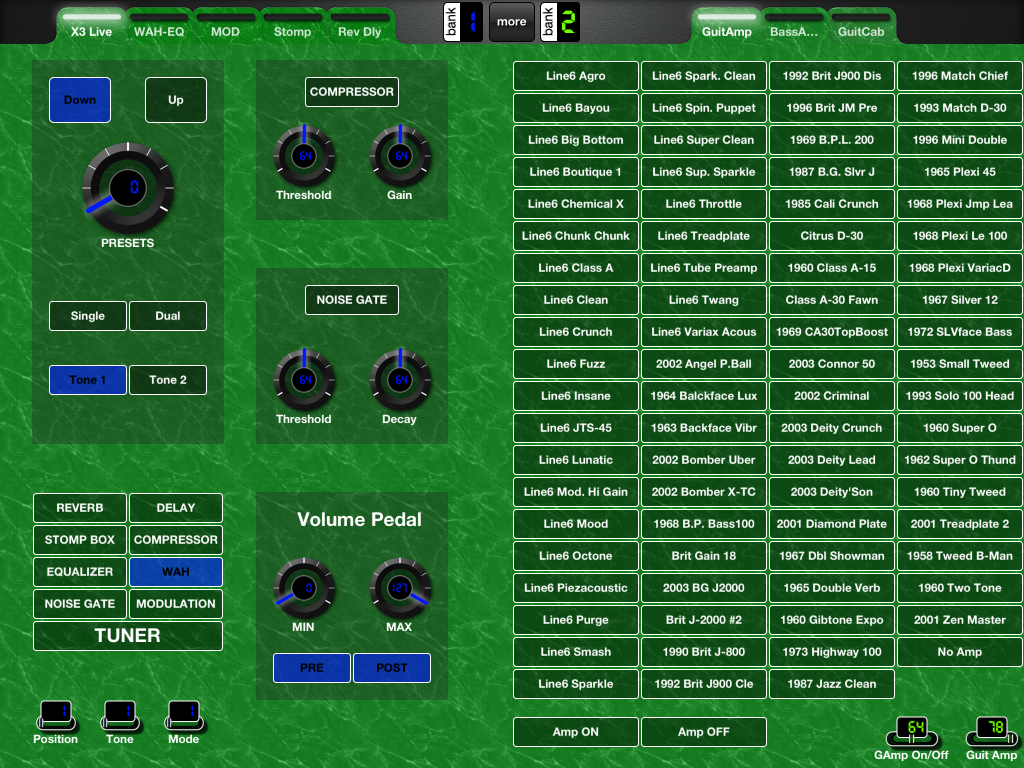Set volume pedal to POST
Viewport: 1024px width, 768px height.
[x=392, y=667]
